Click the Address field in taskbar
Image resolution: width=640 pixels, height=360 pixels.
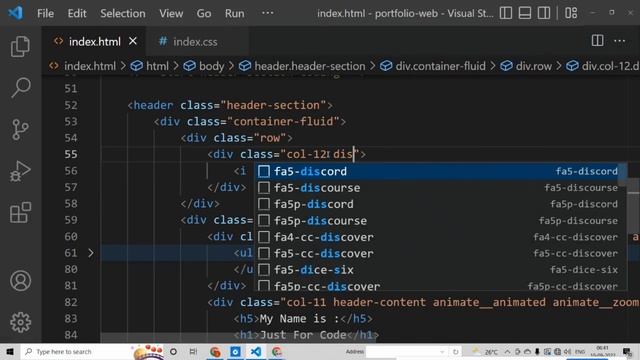click(x=407, y=351)
